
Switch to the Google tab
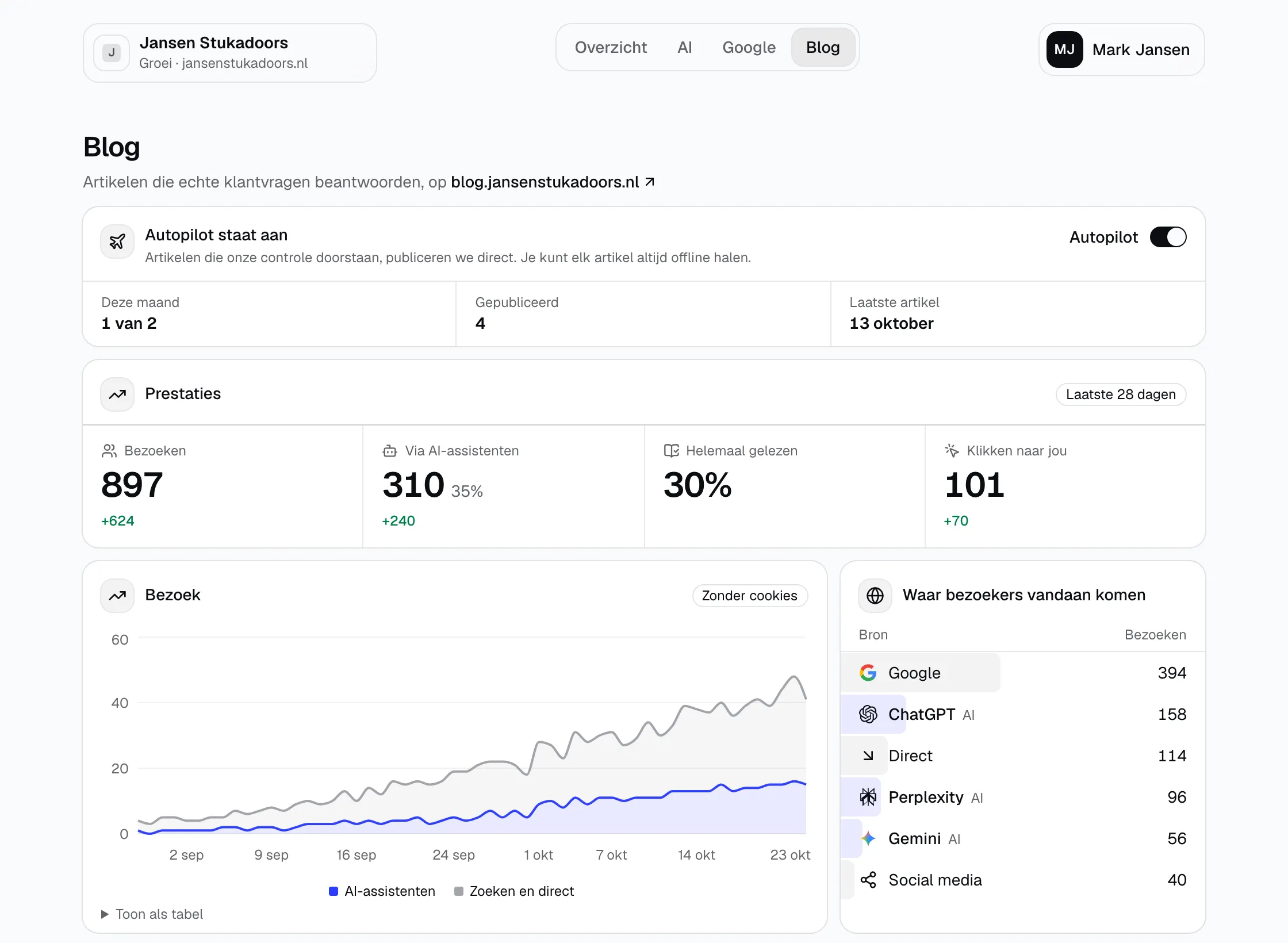pos(749,47)
